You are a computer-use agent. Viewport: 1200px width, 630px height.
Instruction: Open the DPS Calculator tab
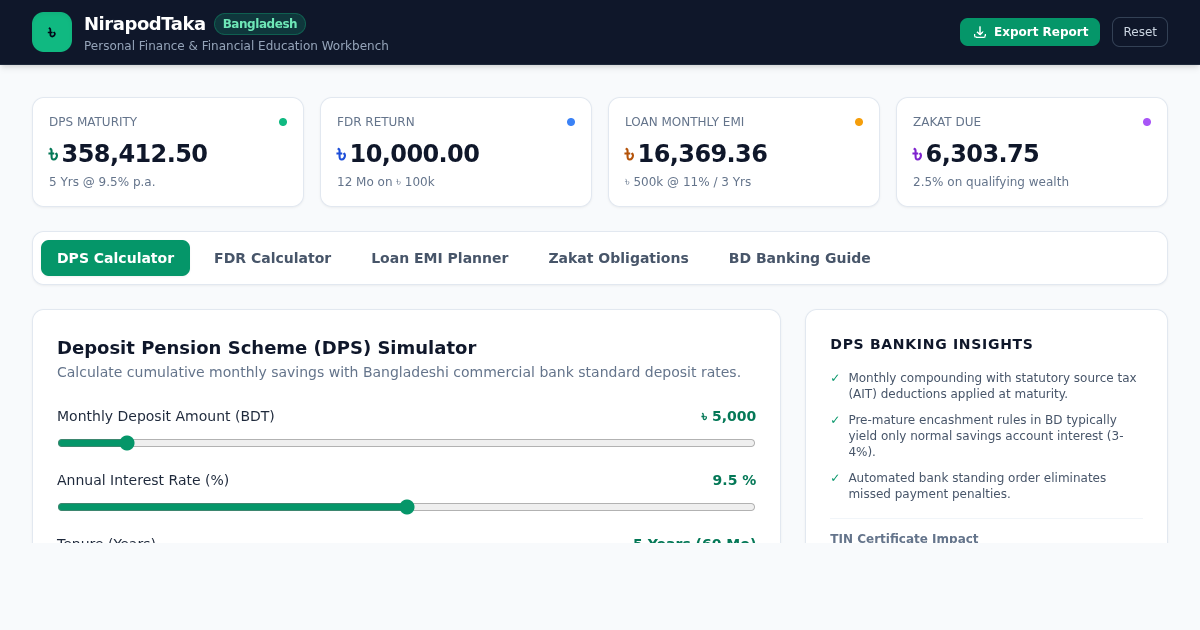[x=115, y=258]
